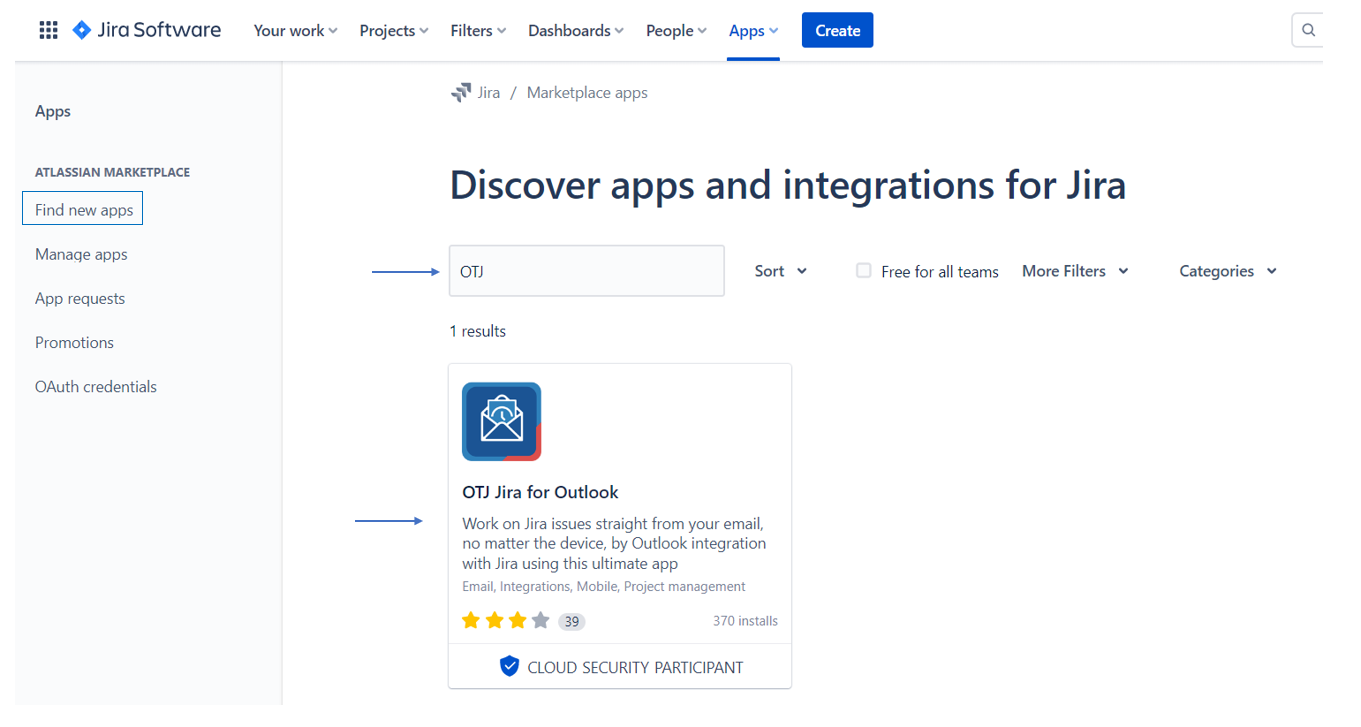
Task: Open App requests page
Action: pyautogui.click(x=80, y=298)
